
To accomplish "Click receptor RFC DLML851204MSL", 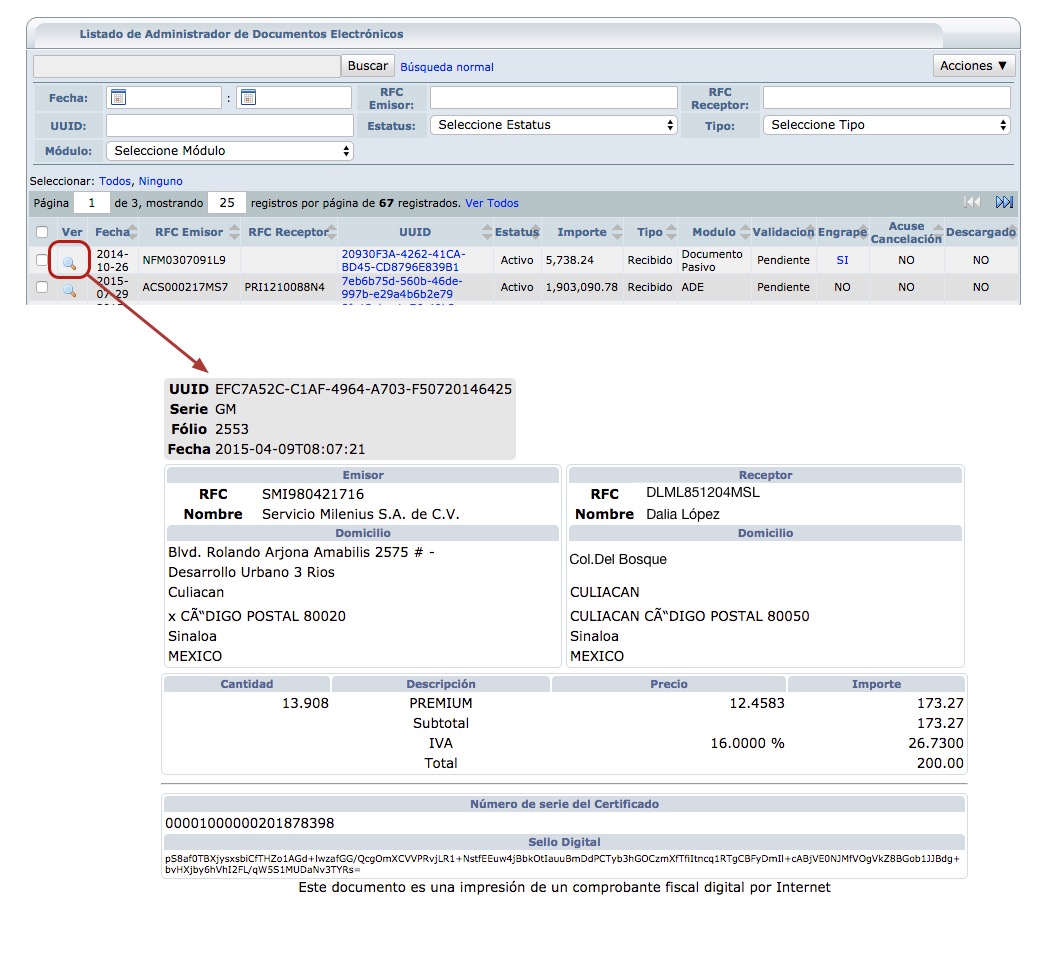I will click(702, 492).
